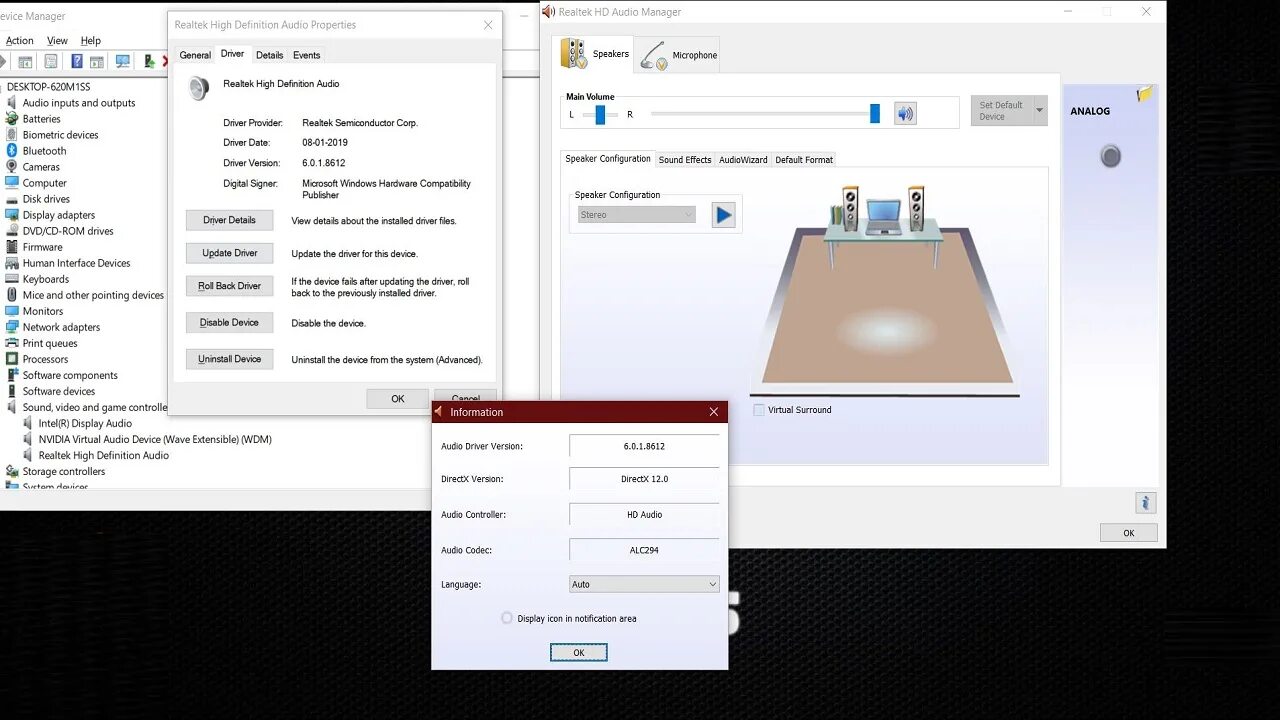Click the Update Driver button
This screenshot has width=1280, height=720.
[229, 253]
